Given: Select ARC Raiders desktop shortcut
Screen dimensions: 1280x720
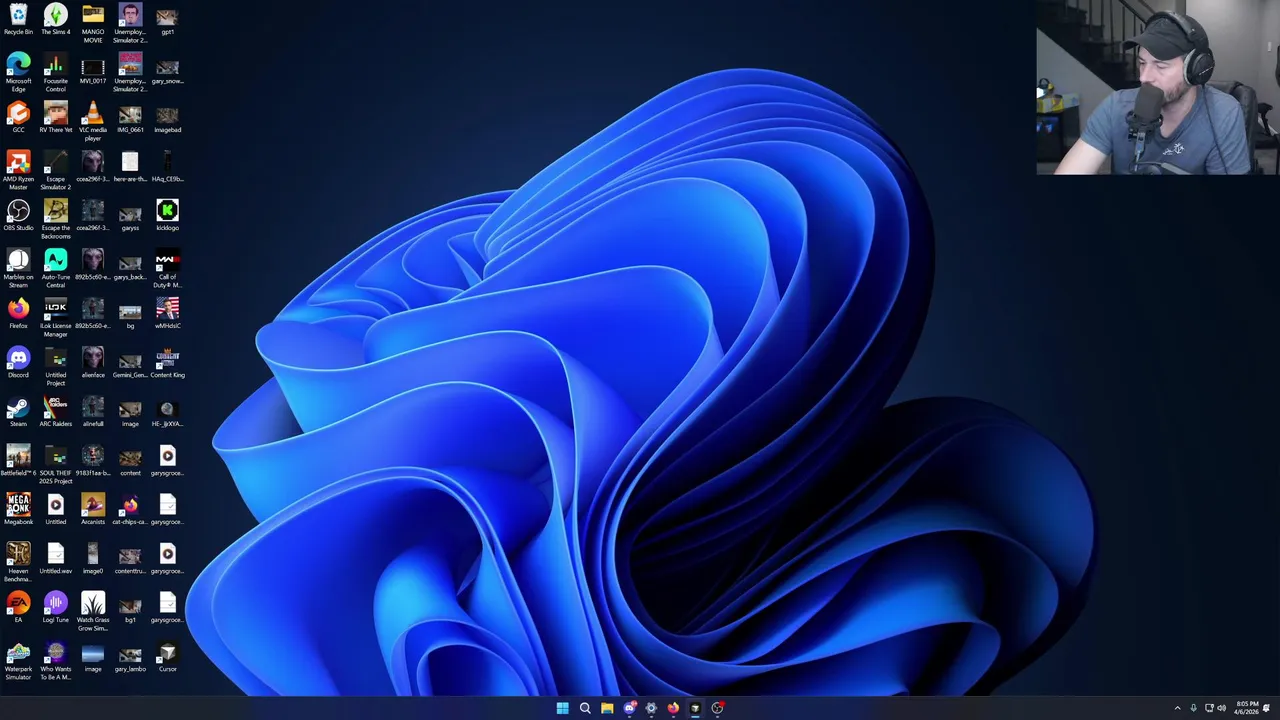Looking at the screenshot, I should click(x=55, y=412).
